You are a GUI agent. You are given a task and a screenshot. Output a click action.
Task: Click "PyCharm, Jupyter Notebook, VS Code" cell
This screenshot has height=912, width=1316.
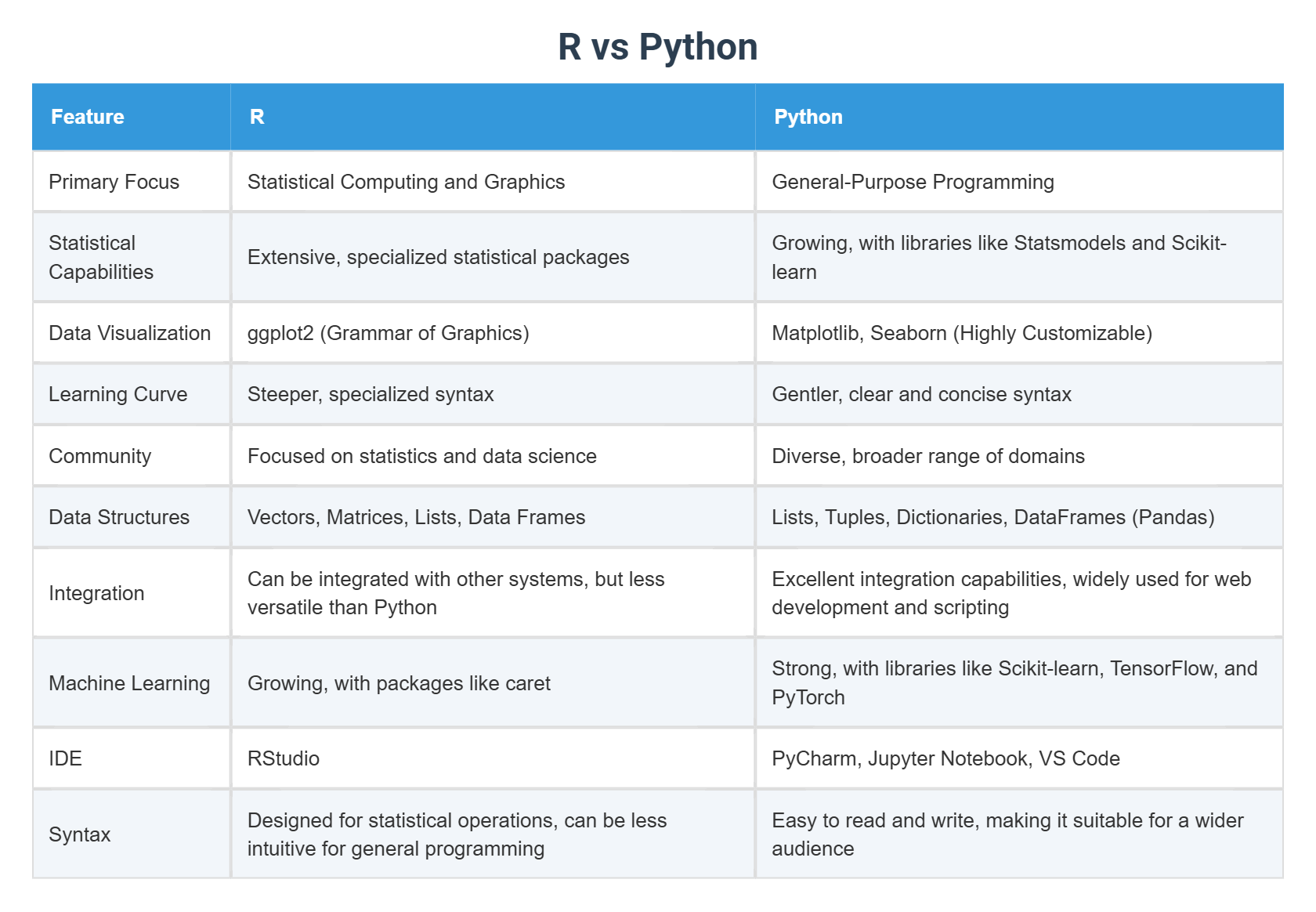pos(1019,758)
